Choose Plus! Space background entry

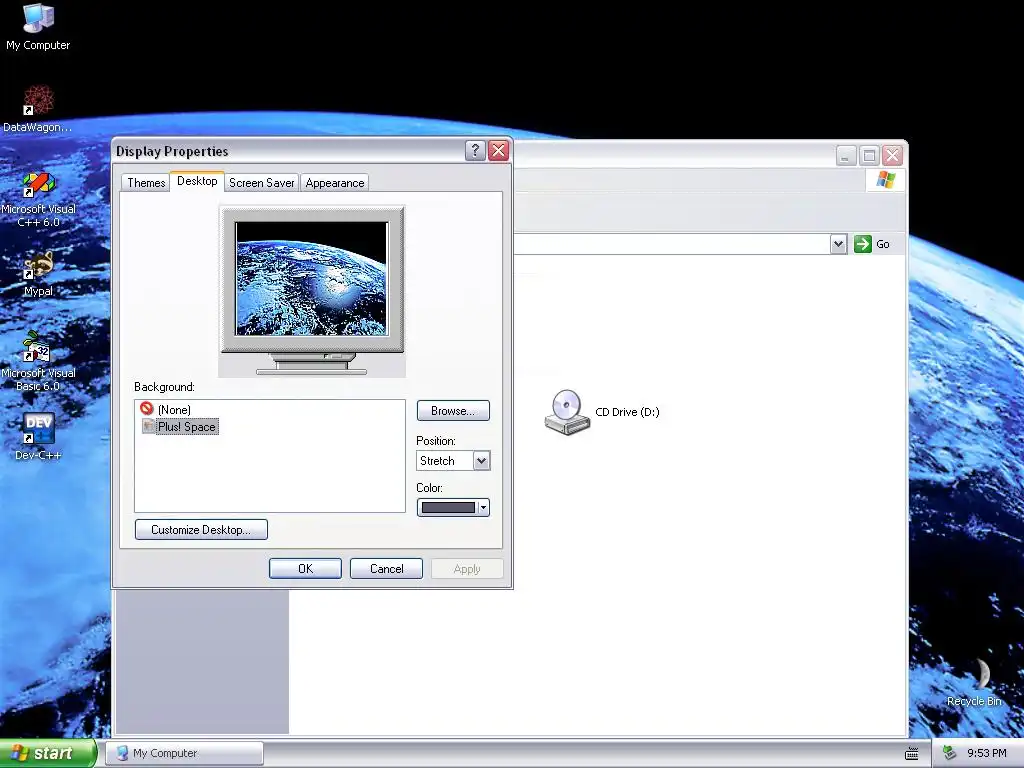180,426
